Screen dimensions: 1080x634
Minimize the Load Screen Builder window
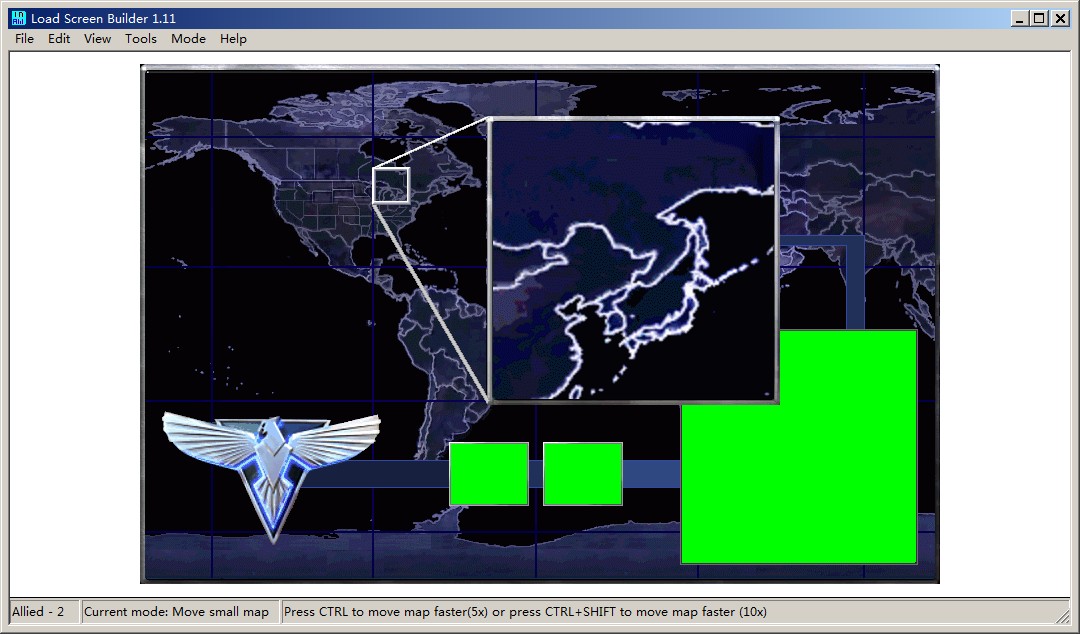(1020, 19)
